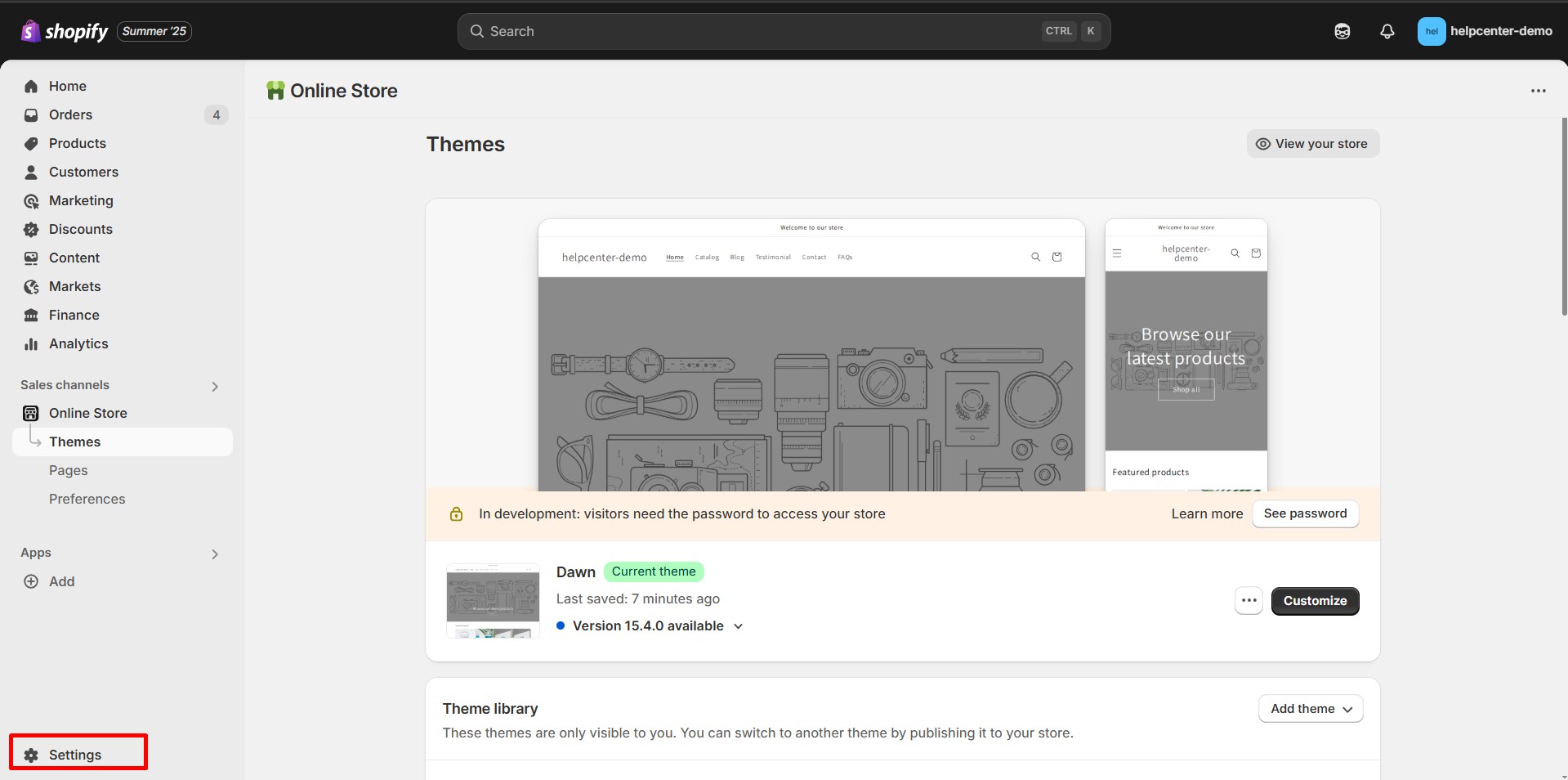This screenshot has width=1568, height=780.
Task: Click the Settings gear icon in sidebar
Action: coord(32,755)
